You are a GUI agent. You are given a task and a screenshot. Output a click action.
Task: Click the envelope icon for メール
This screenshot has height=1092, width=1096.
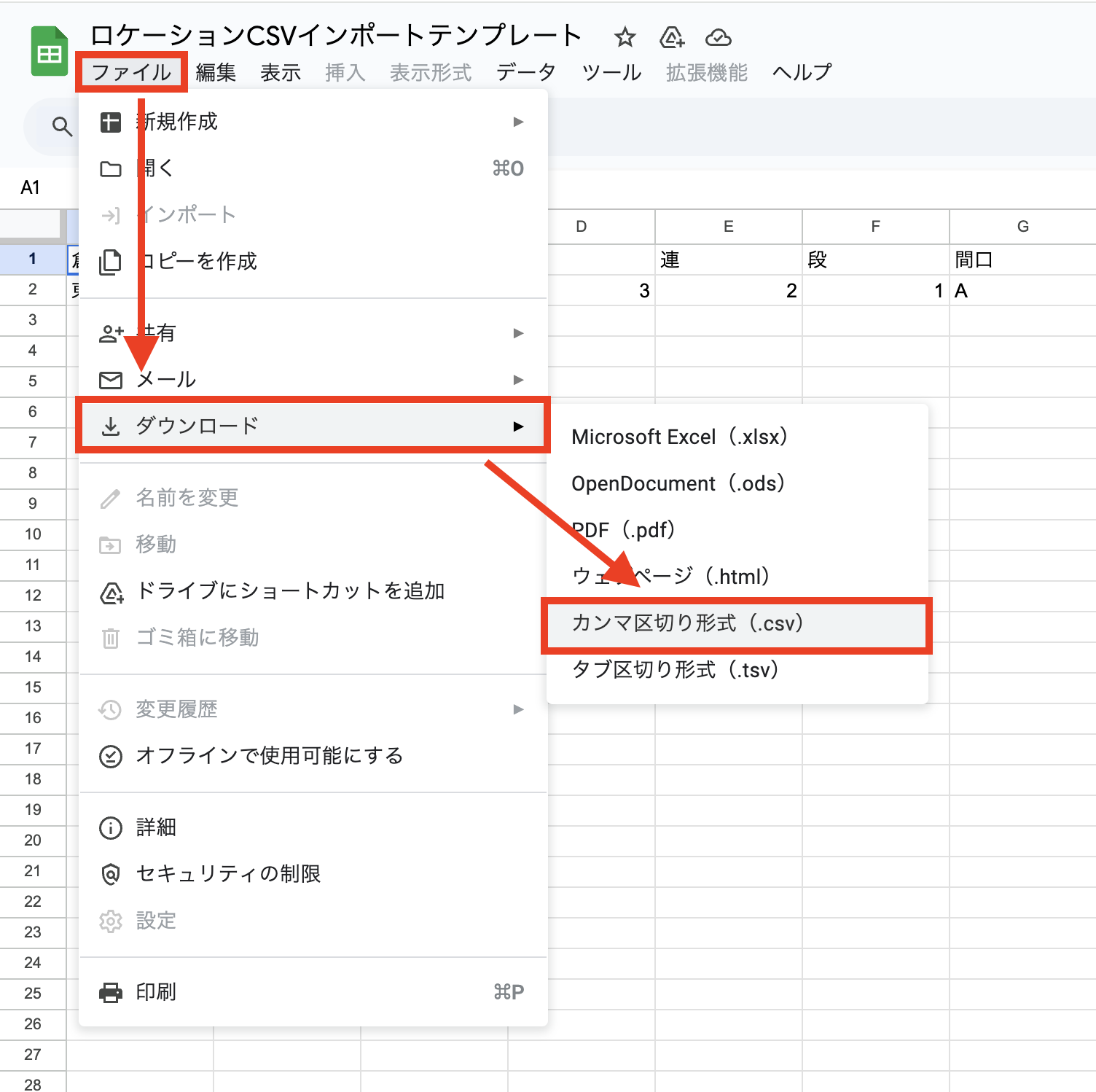point(111,380)
